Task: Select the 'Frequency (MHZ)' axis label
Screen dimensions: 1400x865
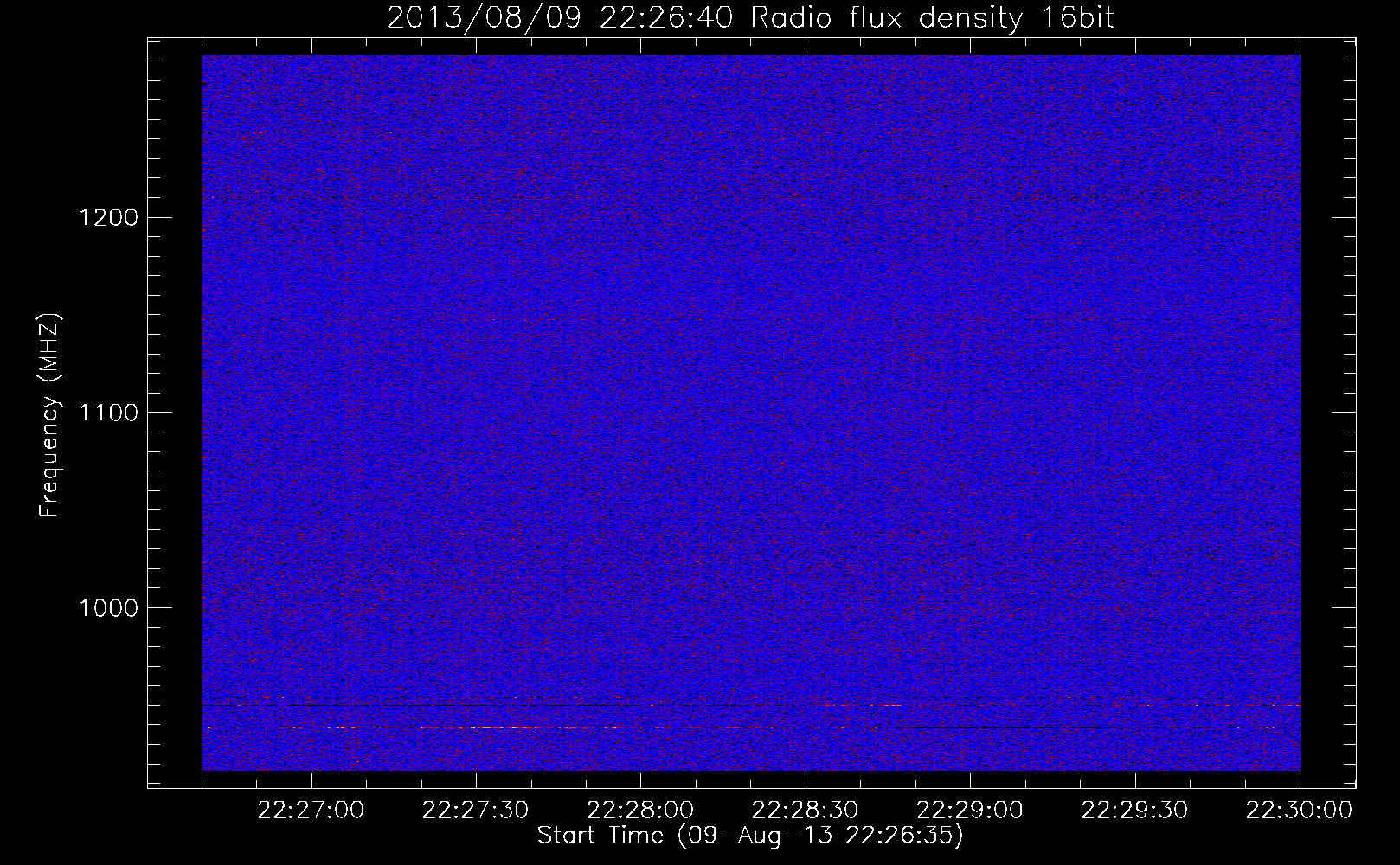Action: [49, 414]
